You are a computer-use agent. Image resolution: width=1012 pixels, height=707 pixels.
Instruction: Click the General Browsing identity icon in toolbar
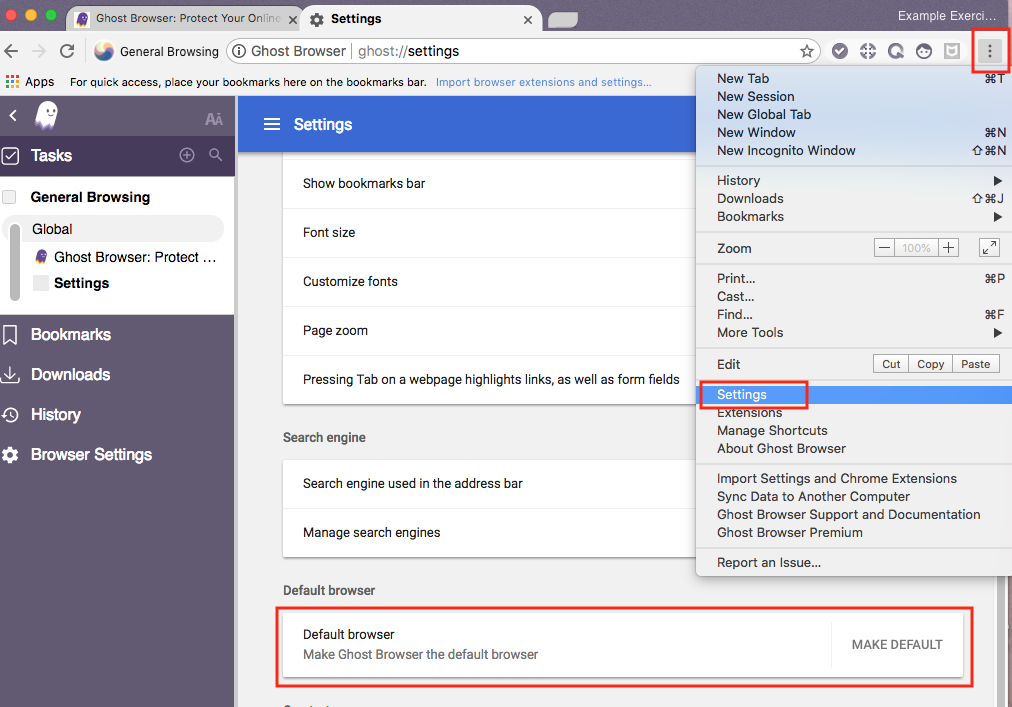tap(104, 51)
